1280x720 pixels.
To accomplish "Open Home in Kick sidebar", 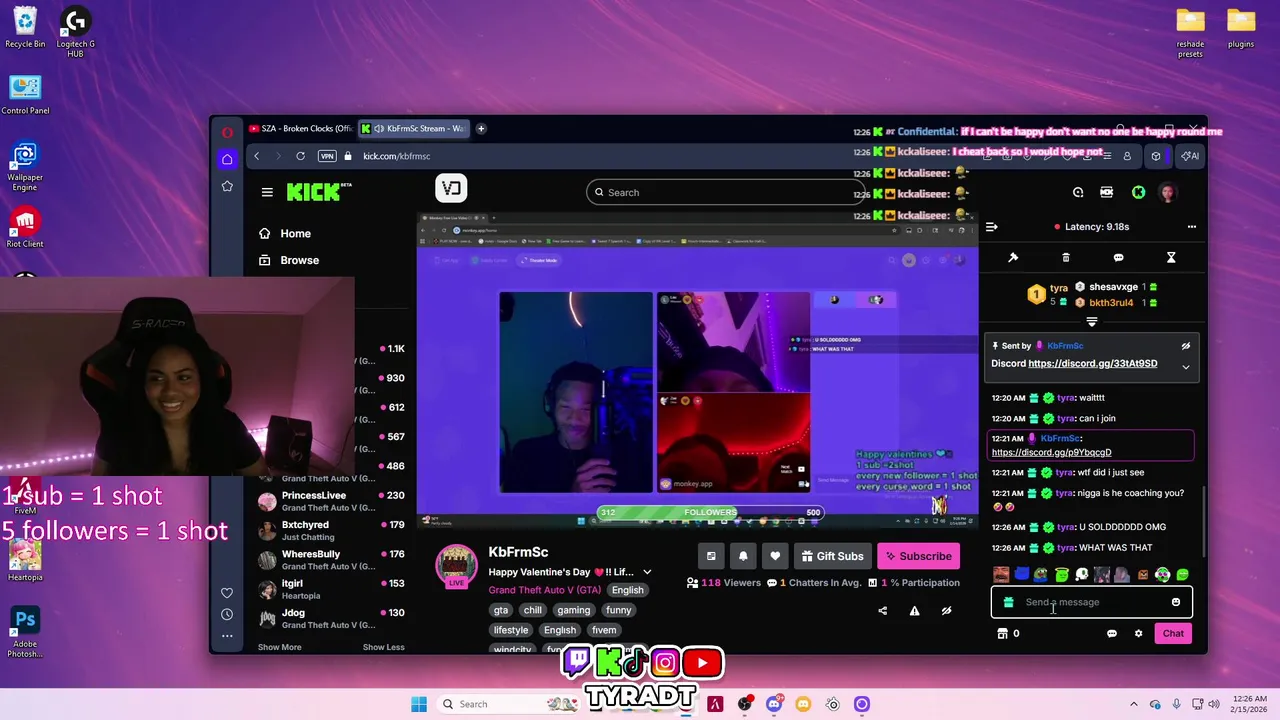I will [x=285, y=233].
